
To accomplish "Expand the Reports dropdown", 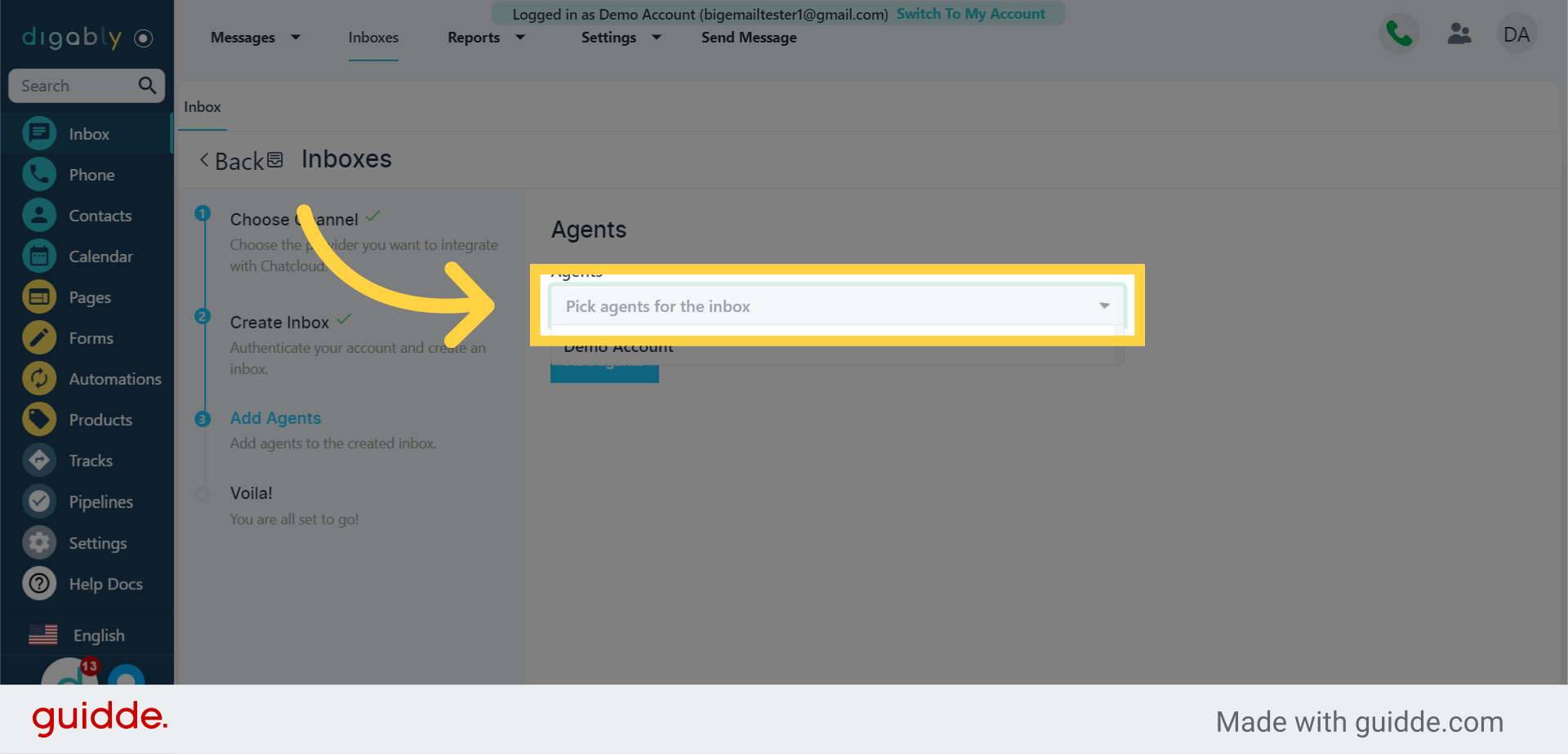I will tap(486, 37).
